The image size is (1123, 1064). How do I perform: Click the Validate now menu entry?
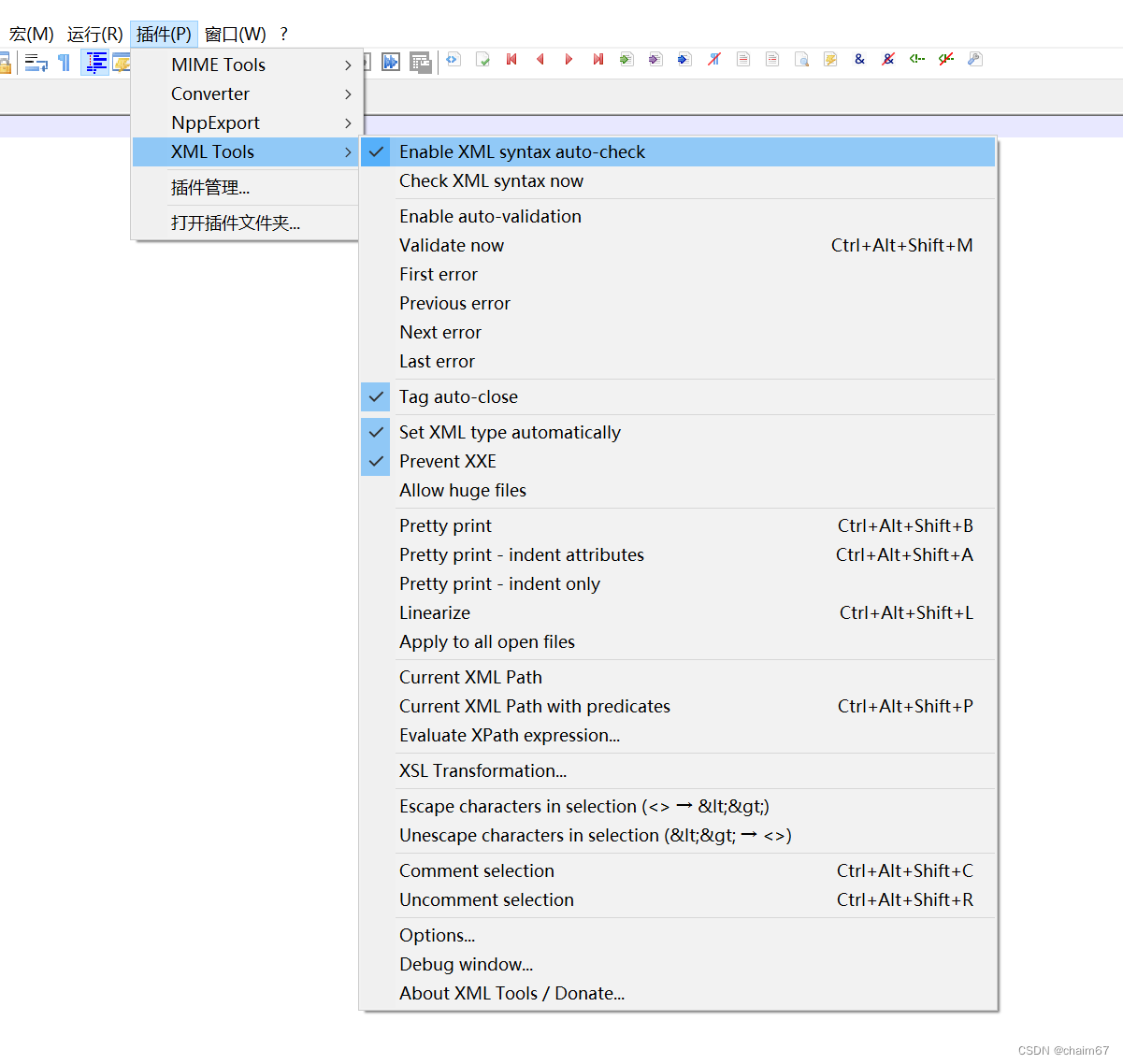click(x=452, y=245)
